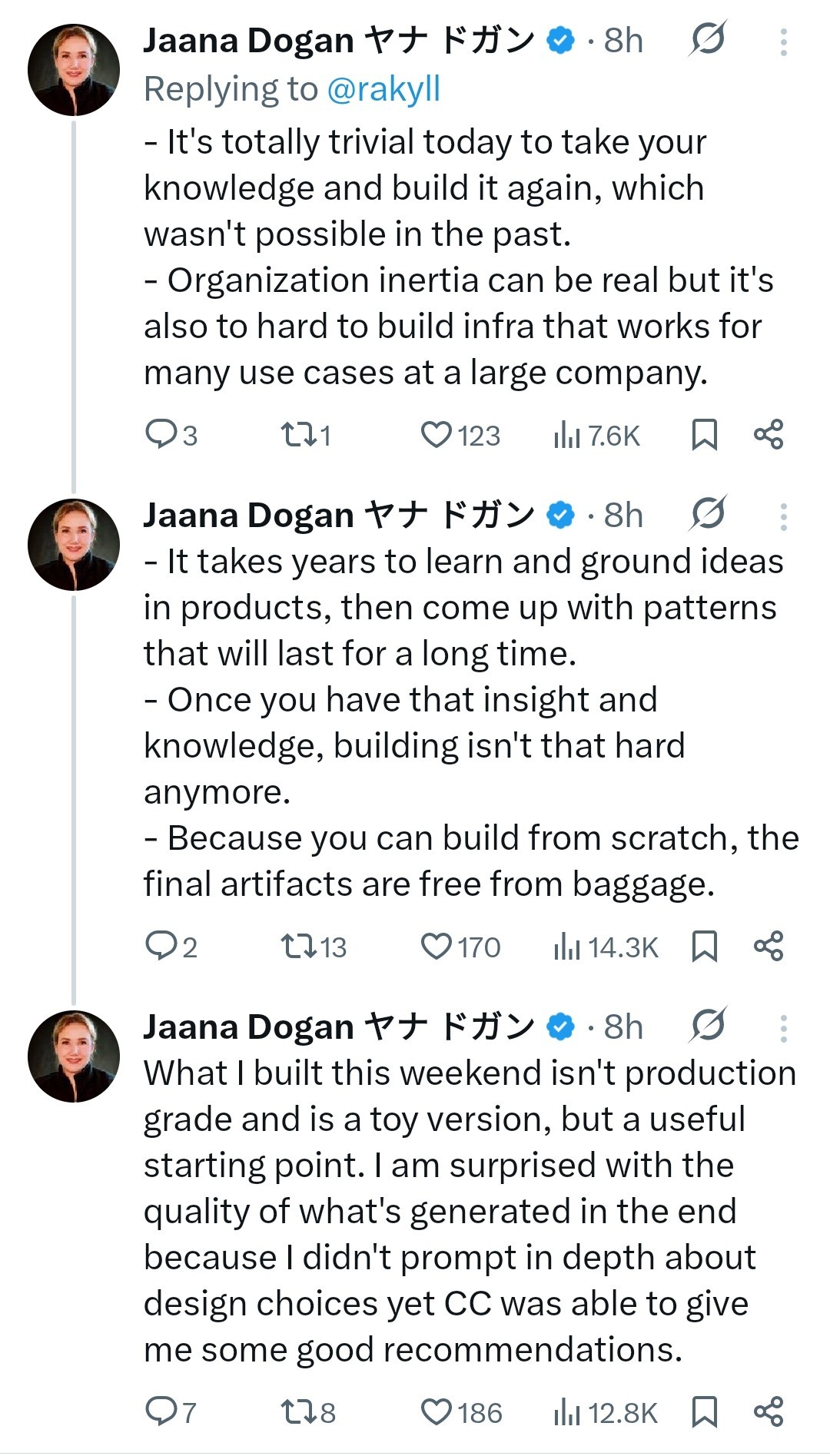This screenshot has width=830, height=1456.
Task: Open more options on second tweet
Action: click(x=783, y=516)
